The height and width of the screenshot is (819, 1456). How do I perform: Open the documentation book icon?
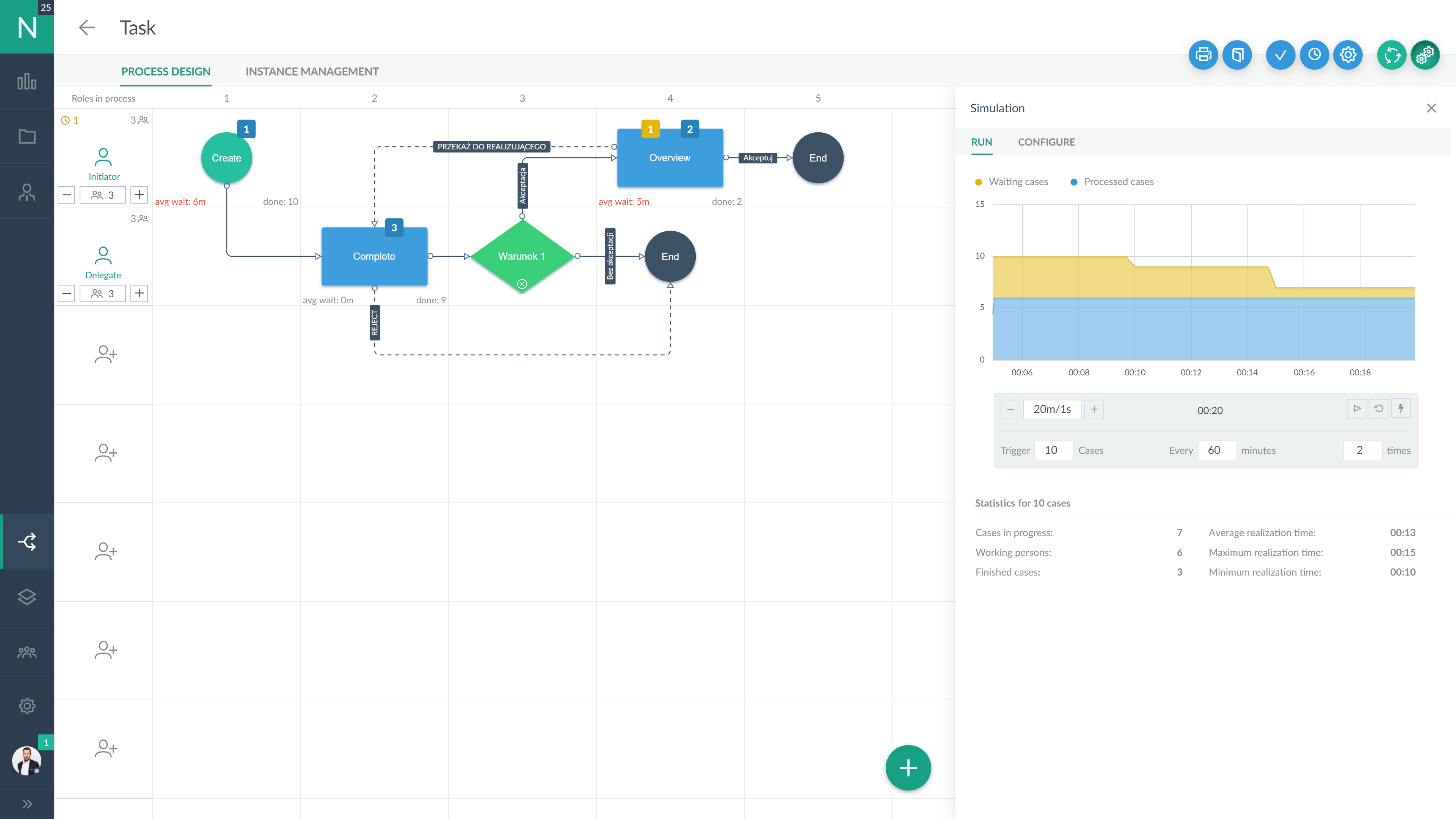1237,55
